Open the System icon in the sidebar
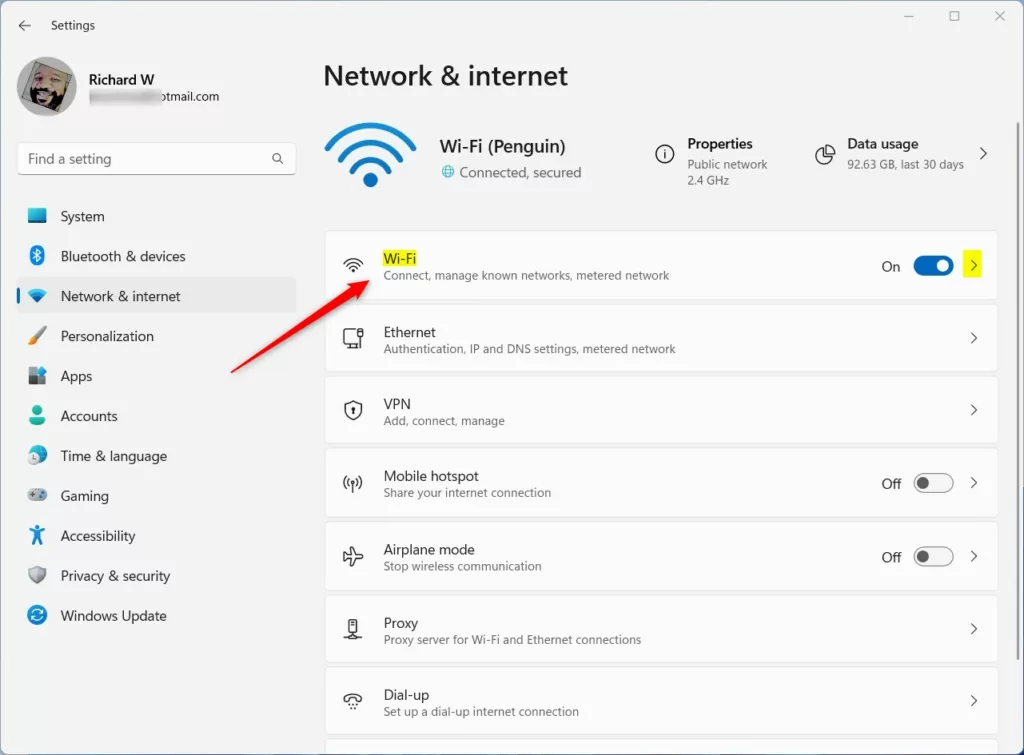Screen dimensions: 1024x755 click(x=37, y=216)
